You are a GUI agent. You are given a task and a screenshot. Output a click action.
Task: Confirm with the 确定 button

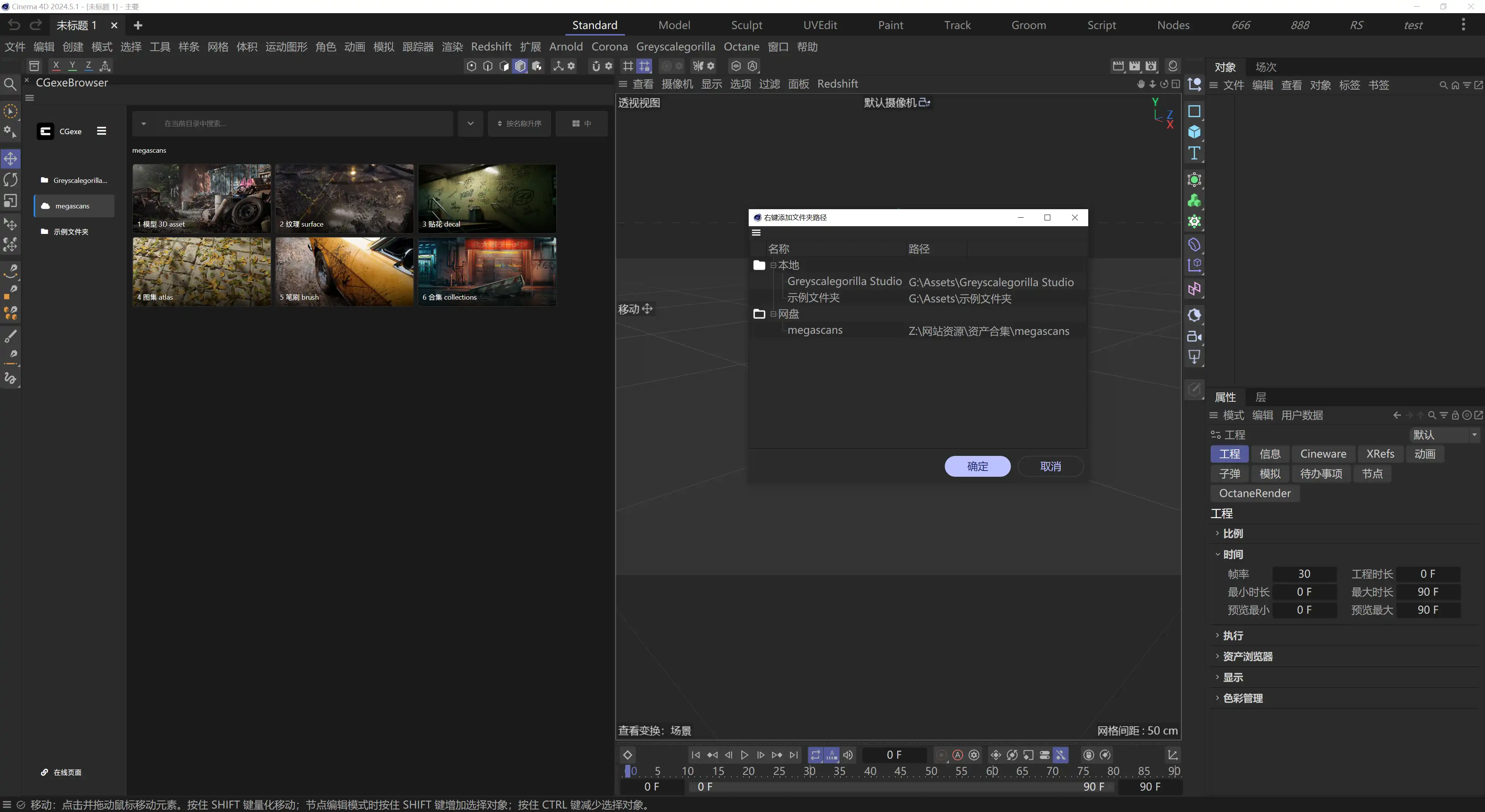click(x=977, y=466)
